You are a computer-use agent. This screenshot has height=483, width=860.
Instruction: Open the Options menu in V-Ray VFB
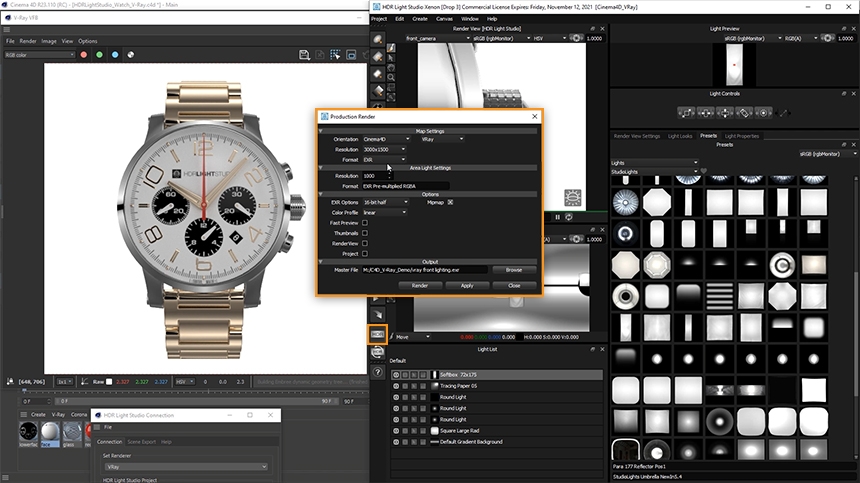point(88,41)
